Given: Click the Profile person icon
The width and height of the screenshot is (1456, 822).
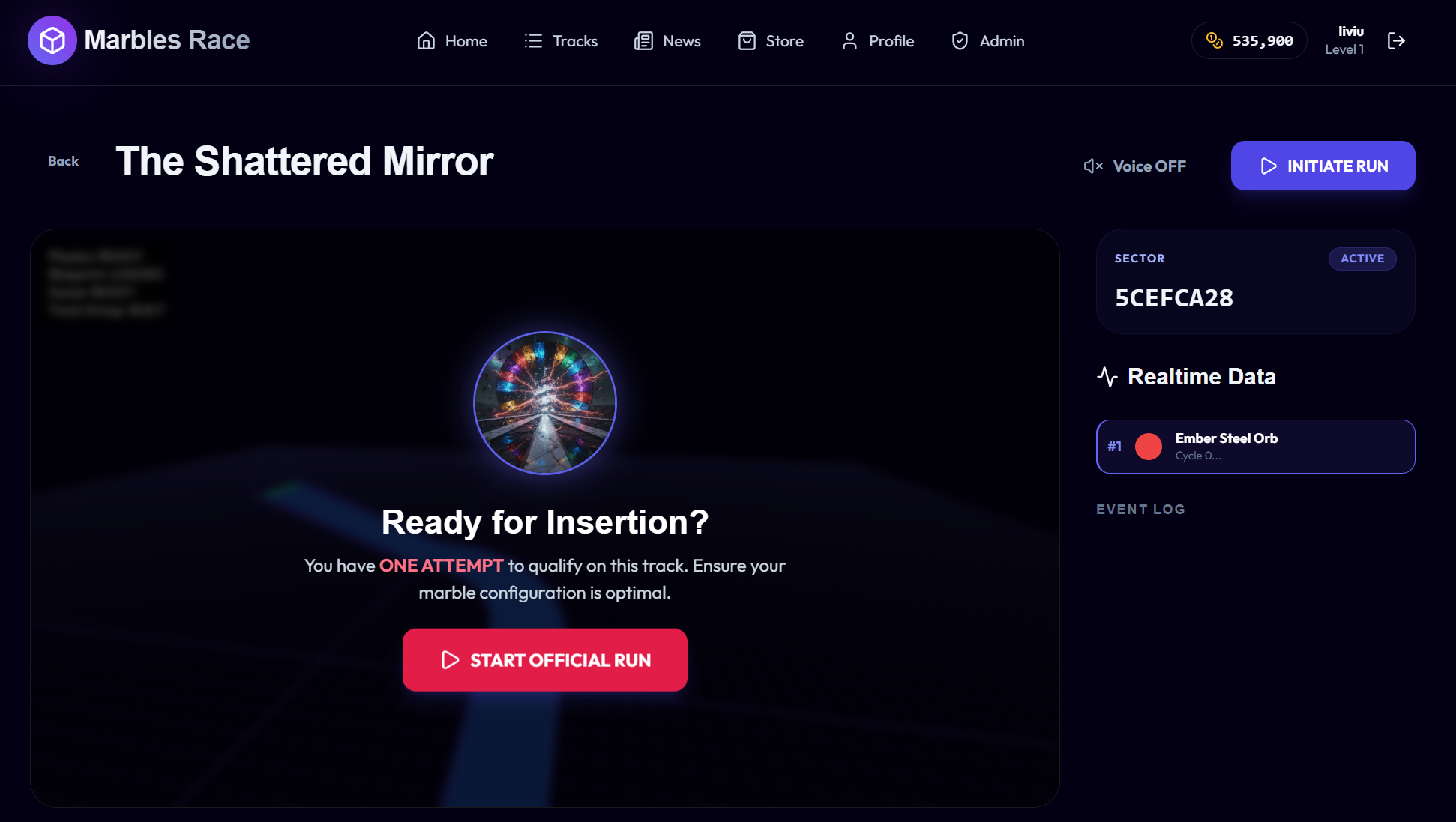Looking at the screenshot, I should 849,41.
